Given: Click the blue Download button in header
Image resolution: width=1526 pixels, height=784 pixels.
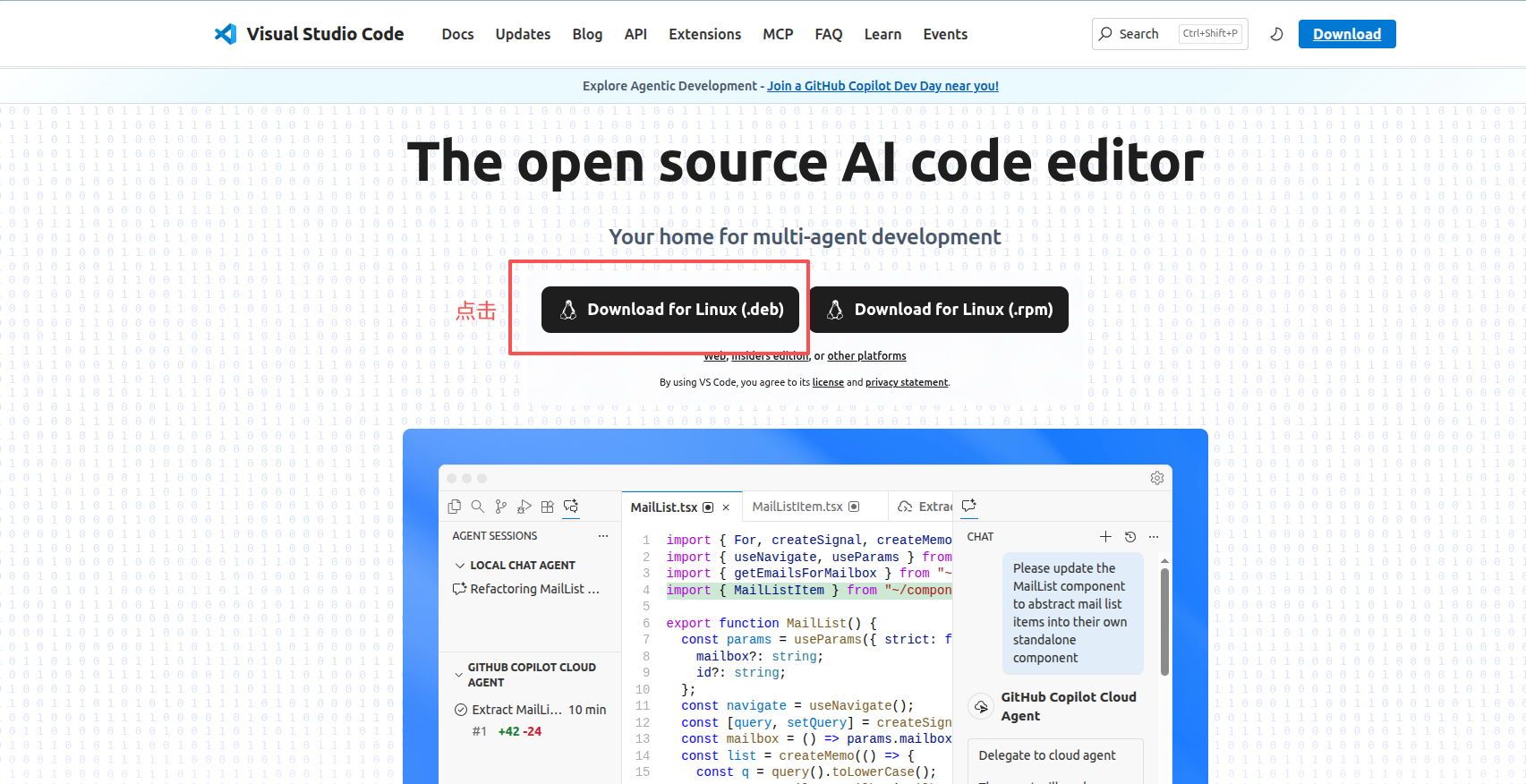Looking at the screenshot, I should [x=1347, y=34].
